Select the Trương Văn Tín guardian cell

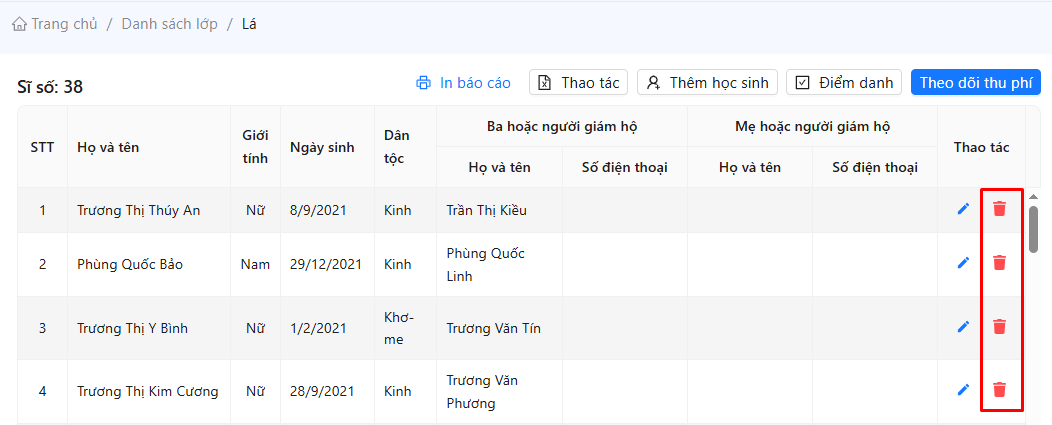pyautogui.click(x=494, y=328)
